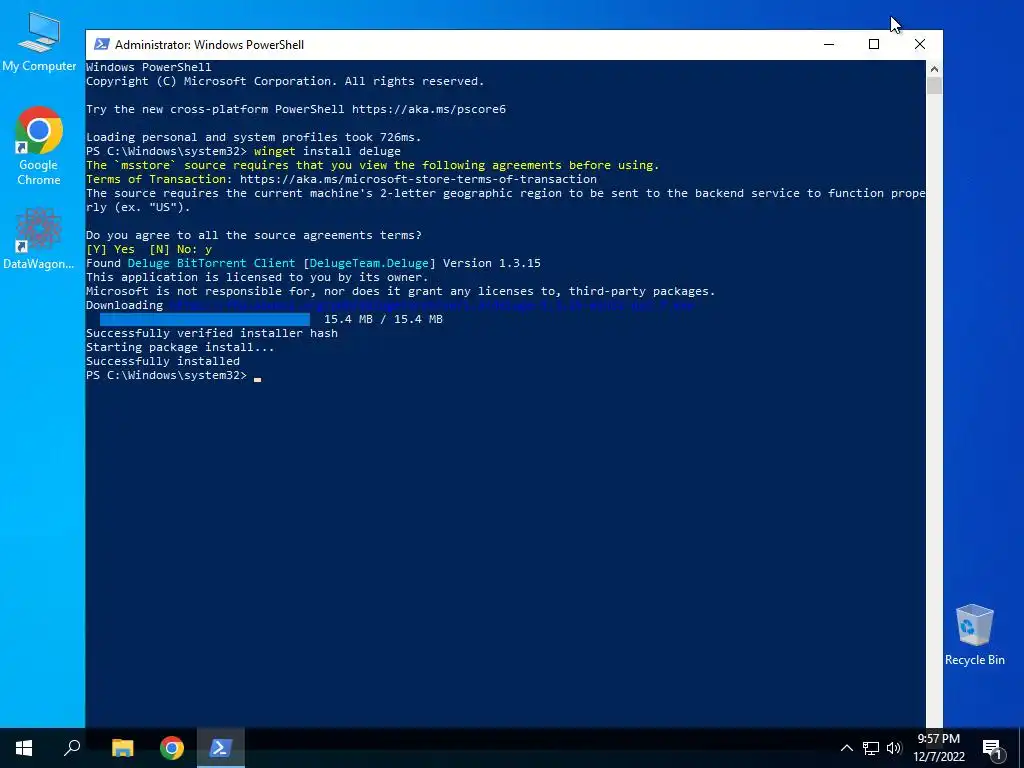Open the notification center icon

click(x=992, y=748)
